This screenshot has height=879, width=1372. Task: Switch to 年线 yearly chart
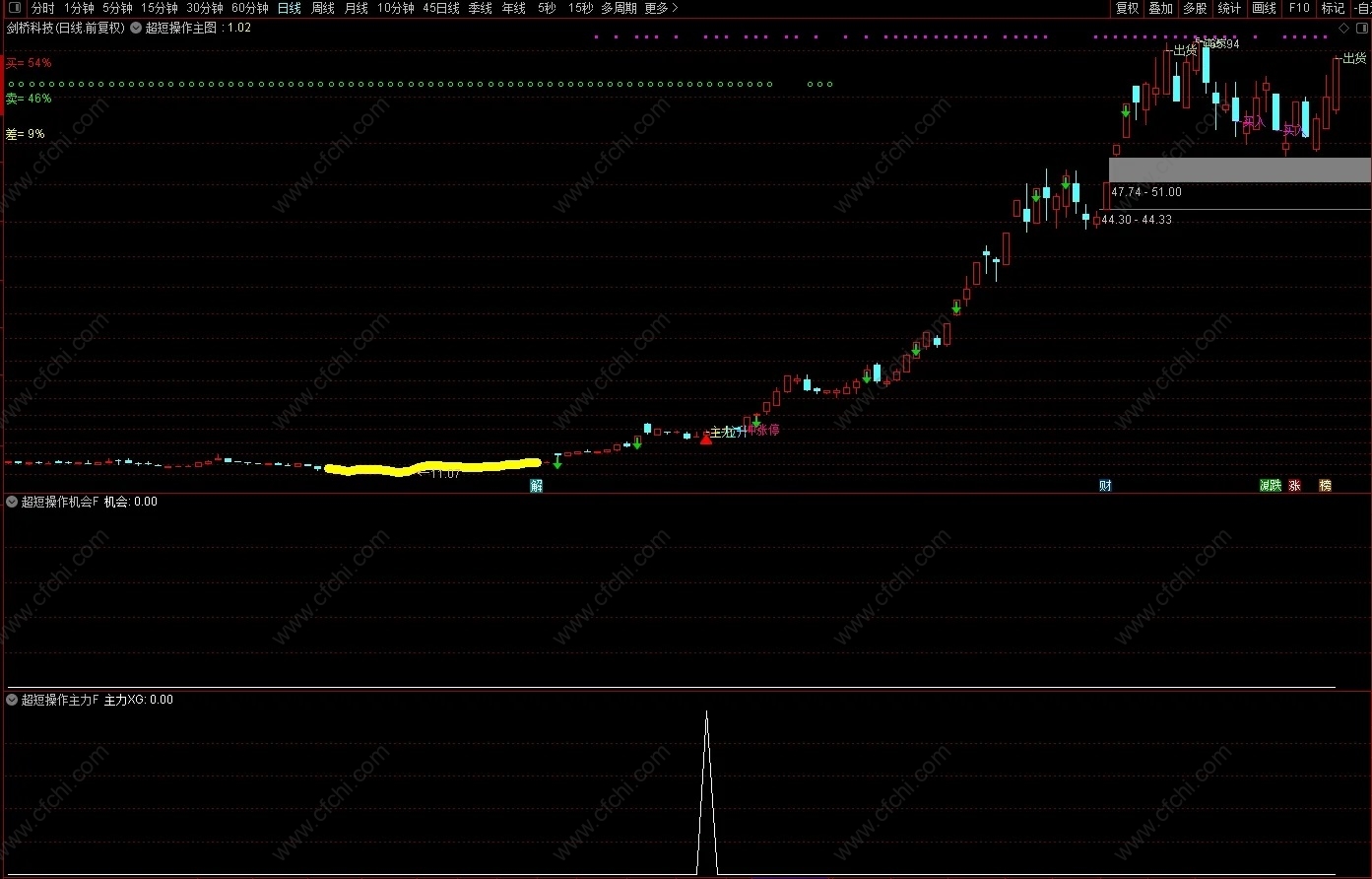pos(514,8)
